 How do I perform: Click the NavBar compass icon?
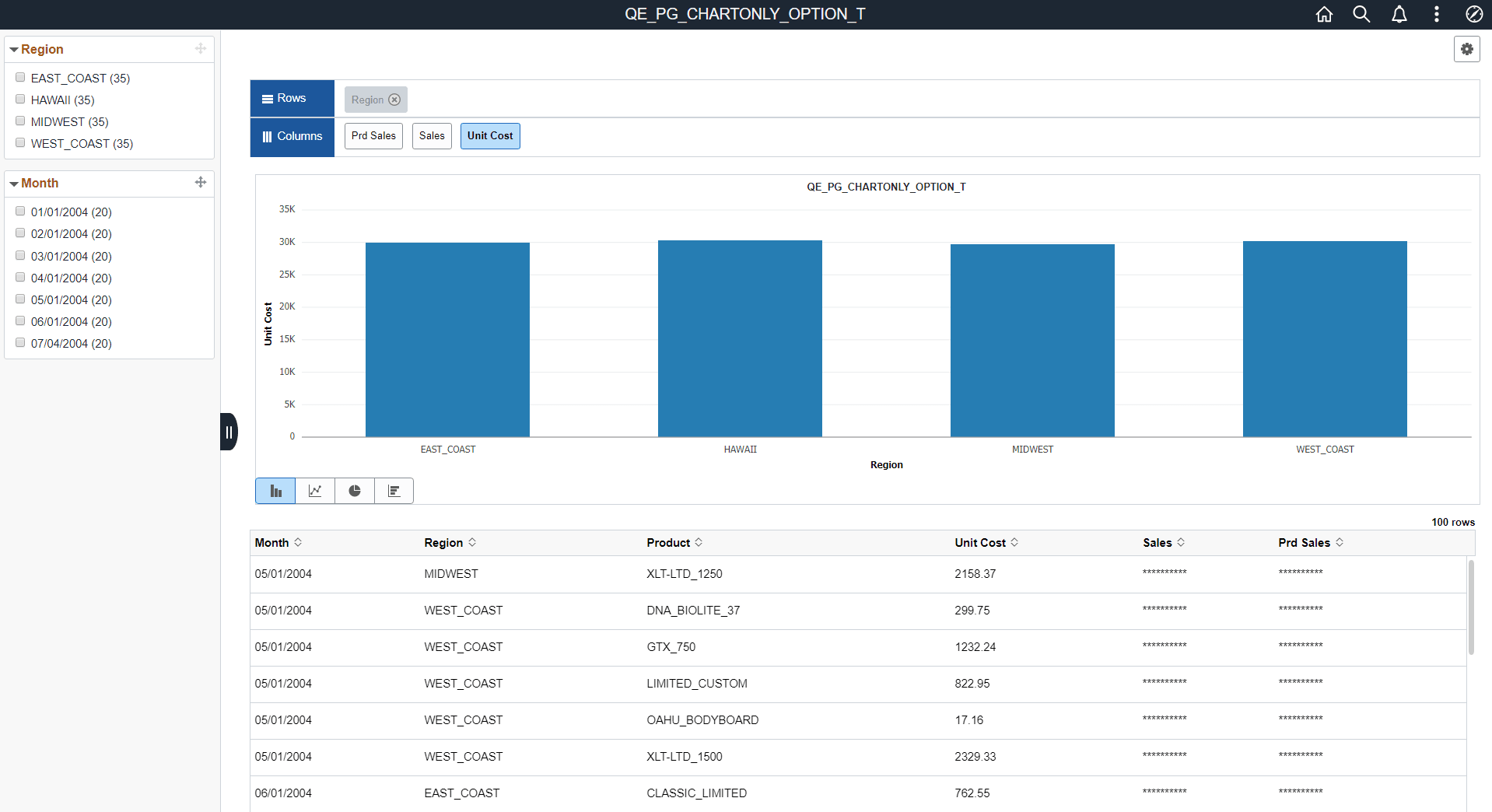[x=1473, y=13]
